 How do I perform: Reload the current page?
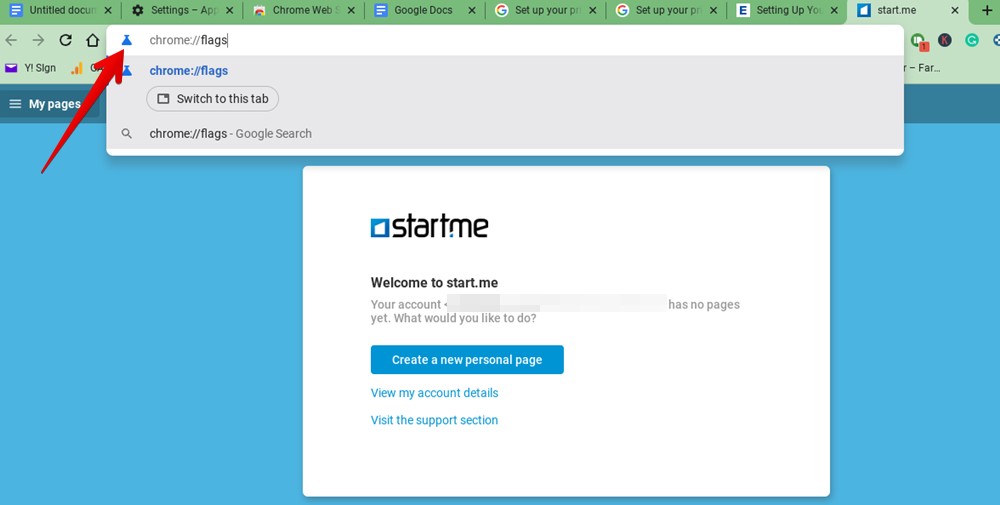(x=65, y=40)
